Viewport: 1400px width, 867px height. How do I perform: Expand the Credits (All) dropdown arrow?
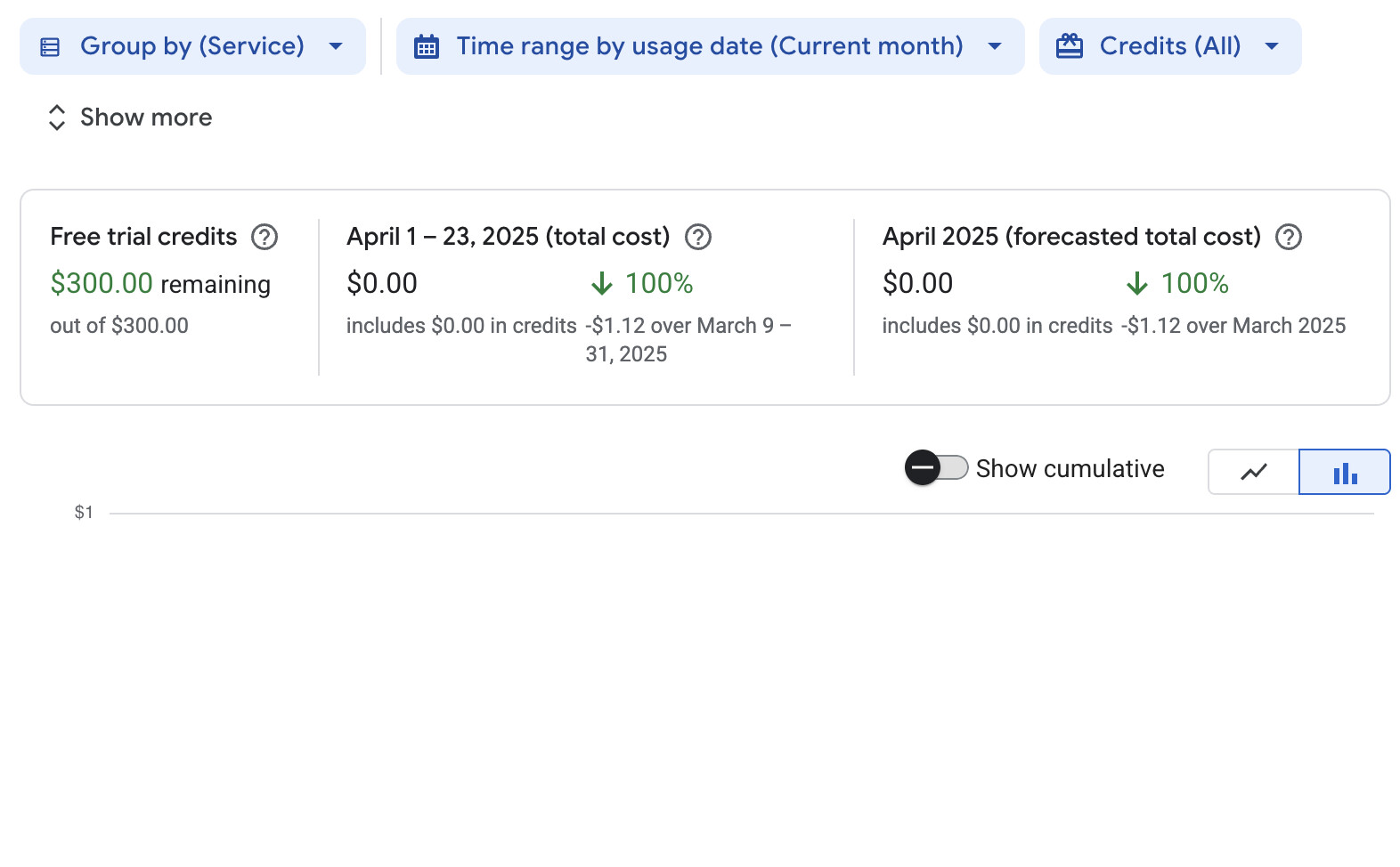coord(1272,46)
